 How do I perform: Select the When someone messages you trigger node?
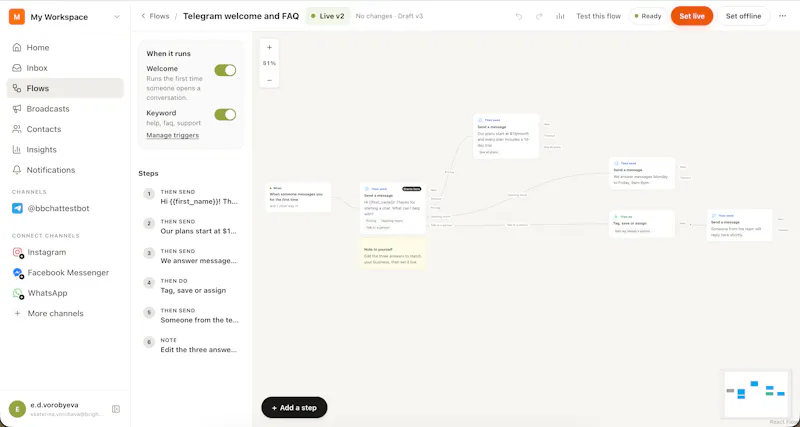(298, 197)
